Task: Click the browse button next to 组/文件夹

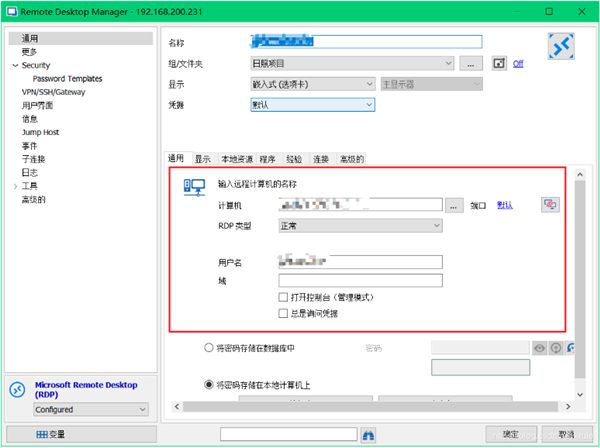Action: click(x=471, y=64)
